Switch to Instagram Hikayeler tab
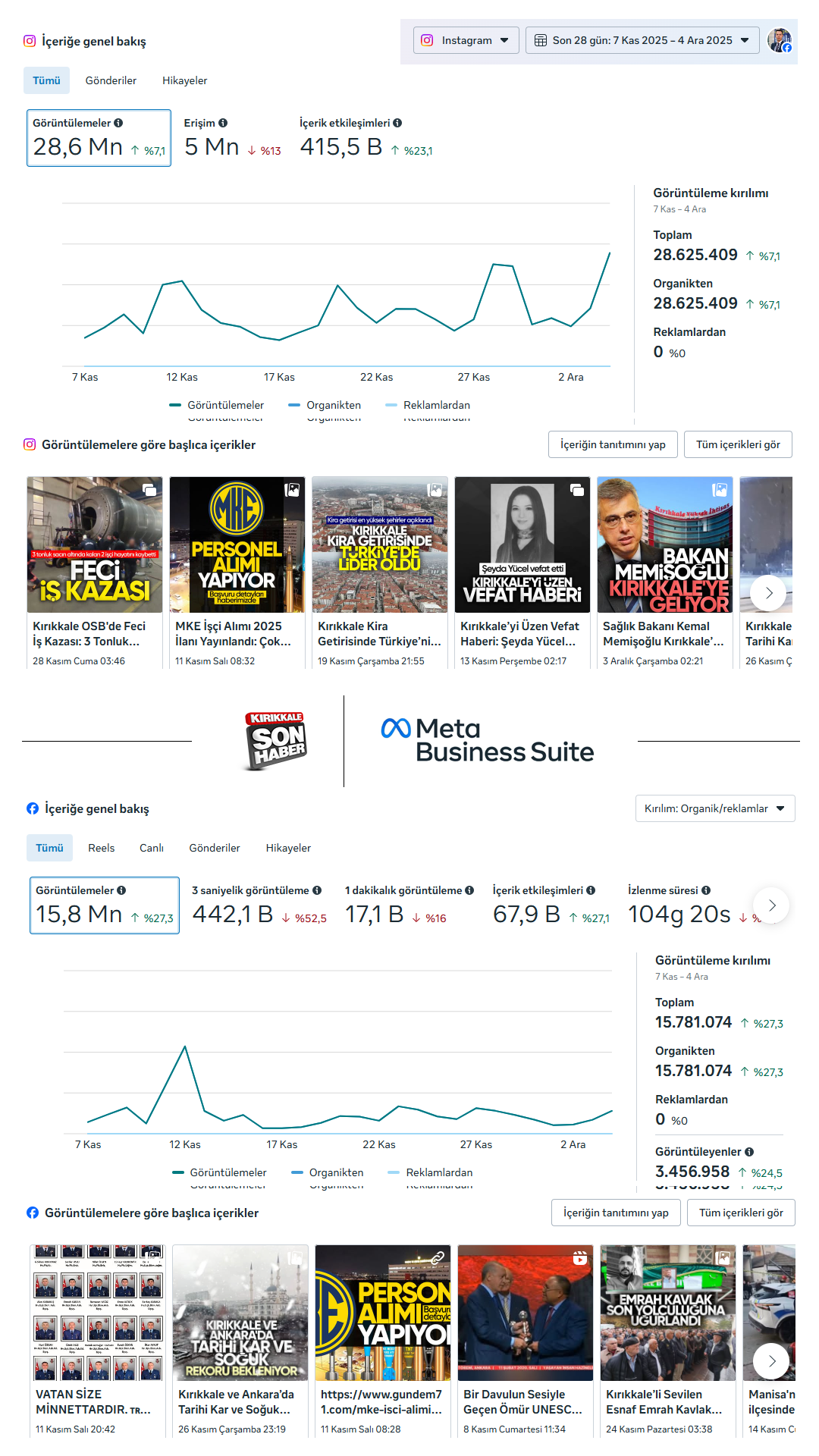 (184, 80)
